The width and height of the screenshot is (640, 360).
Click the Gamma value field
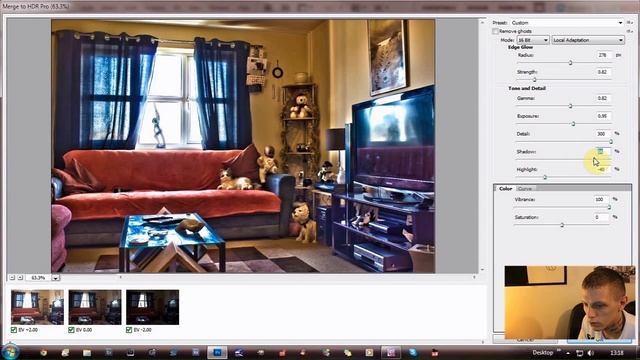(x=603, y=98)
